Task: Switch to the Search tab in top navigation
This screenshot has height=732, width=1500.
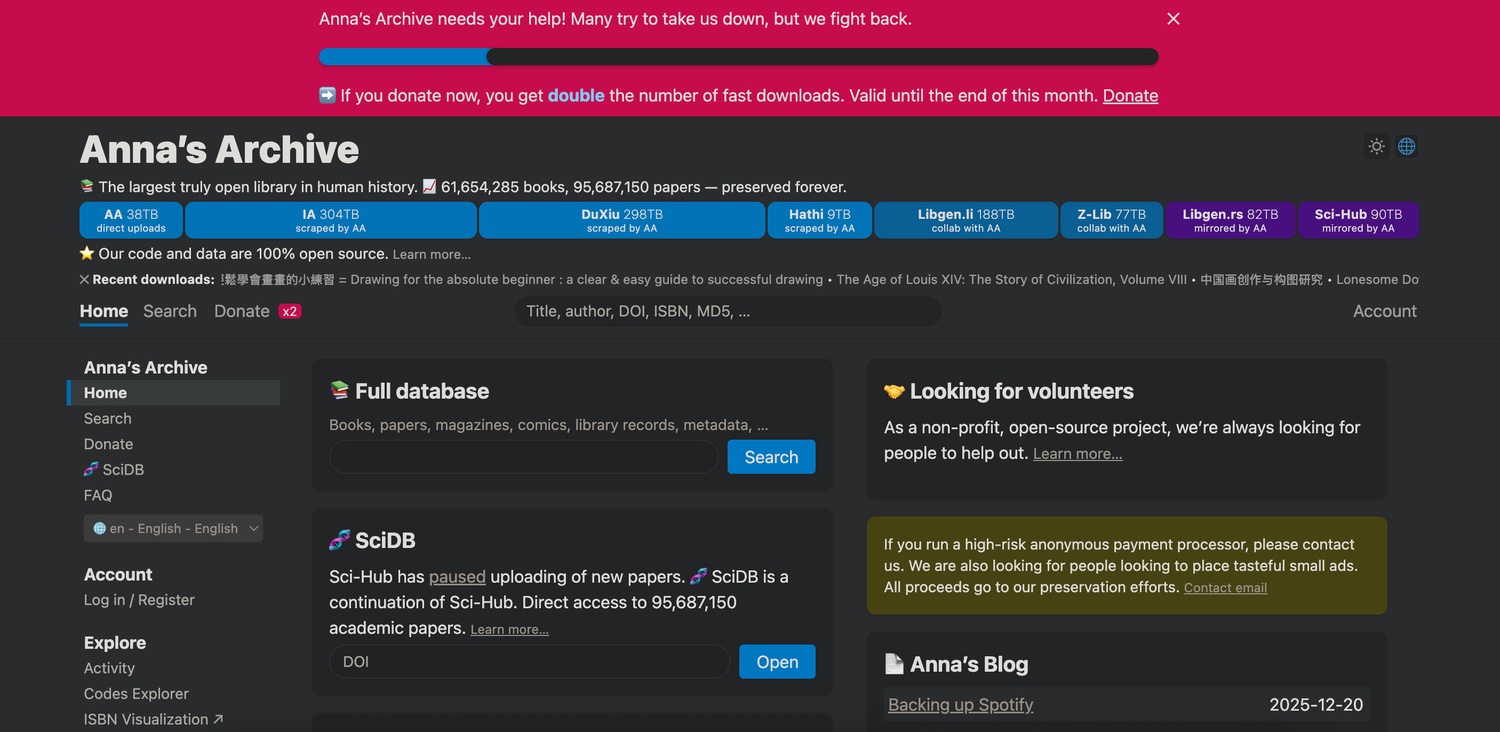Action: point(169,311)
